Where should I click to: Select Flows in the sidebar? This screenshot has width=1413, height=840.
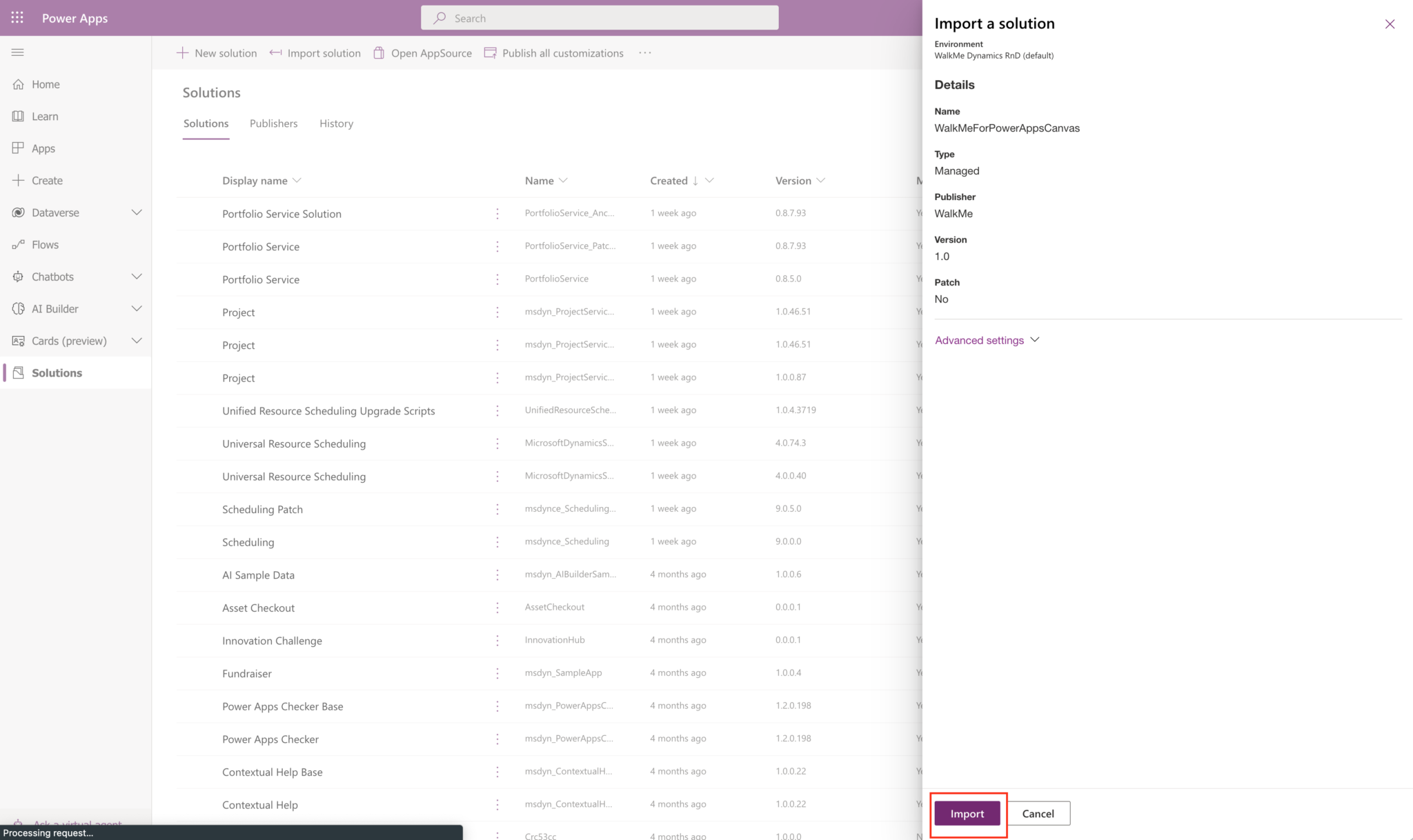(46, 244)
